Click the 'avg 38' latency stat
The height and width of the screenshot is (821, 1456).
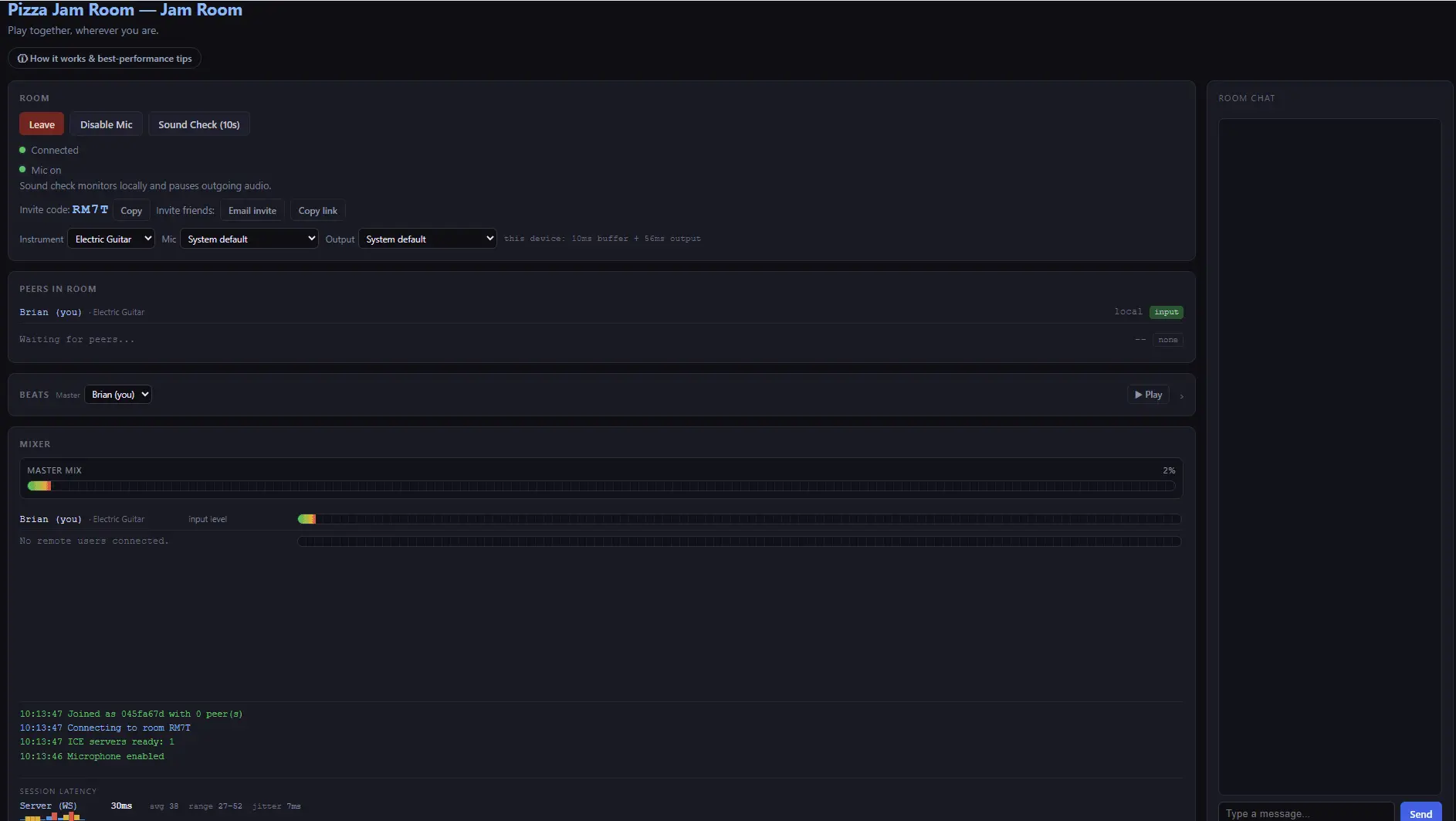click(164, 806)
